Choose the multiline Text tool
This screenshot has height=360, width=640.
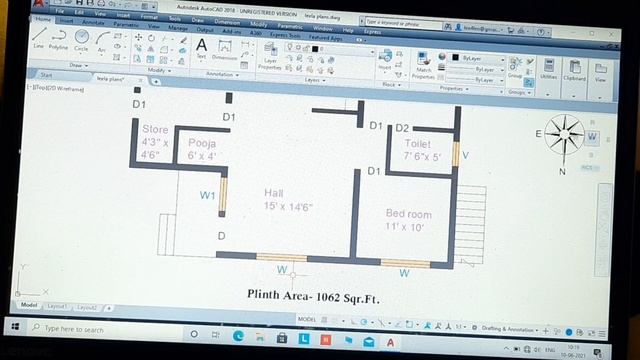click(201, 49)
